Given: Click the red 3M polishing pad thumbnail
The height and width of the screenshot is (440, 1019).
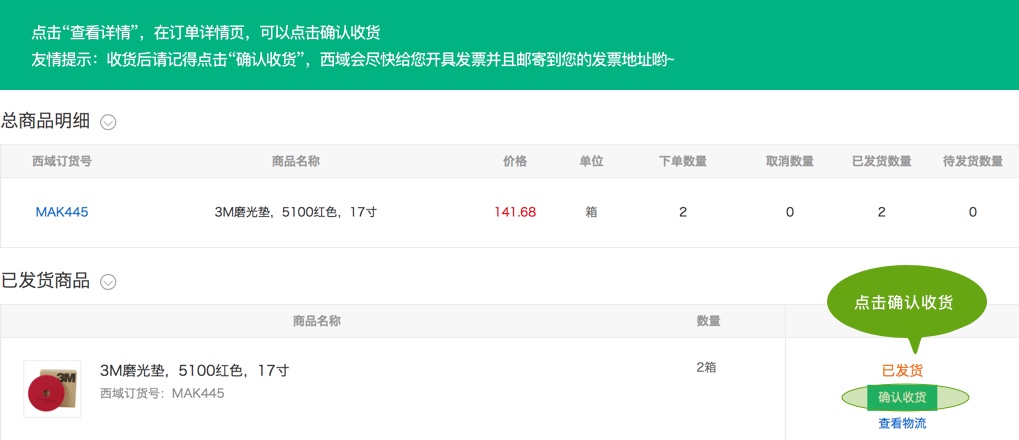Looking at the screenshot, I should [x=52, y=389].
